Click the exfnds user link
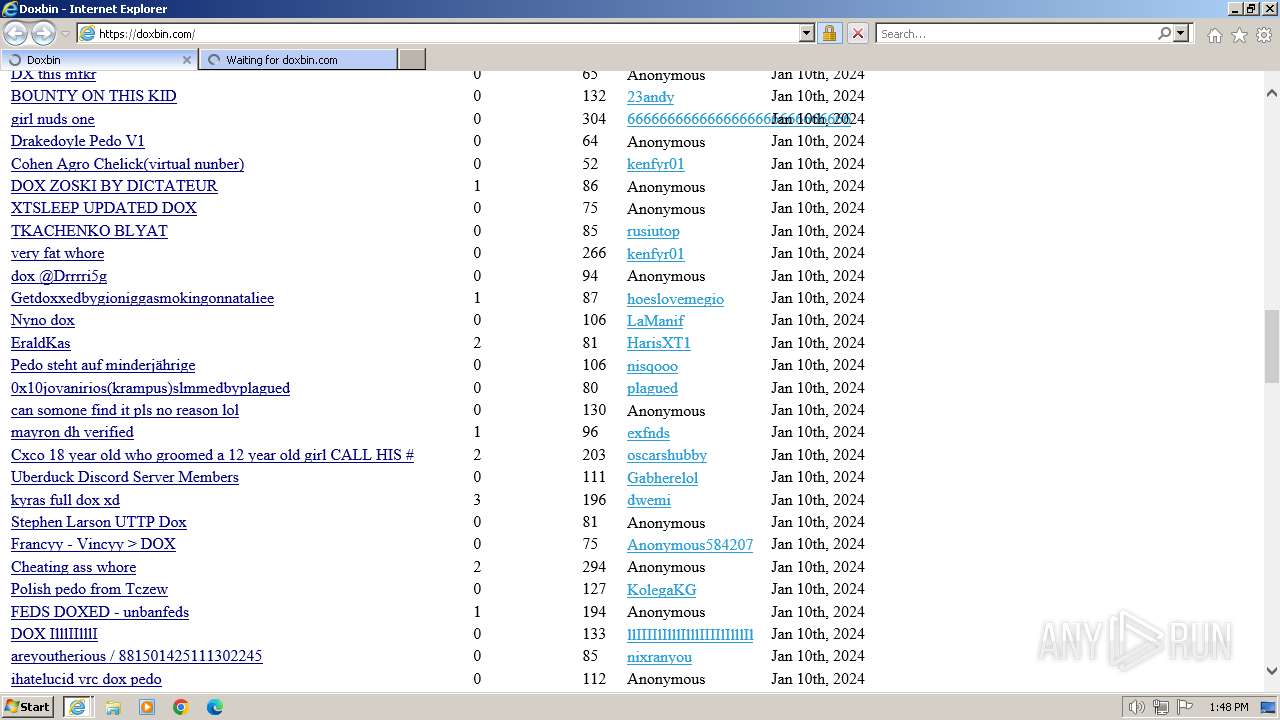This screenshot has height=720, width=1280. [x=648, y=433]
